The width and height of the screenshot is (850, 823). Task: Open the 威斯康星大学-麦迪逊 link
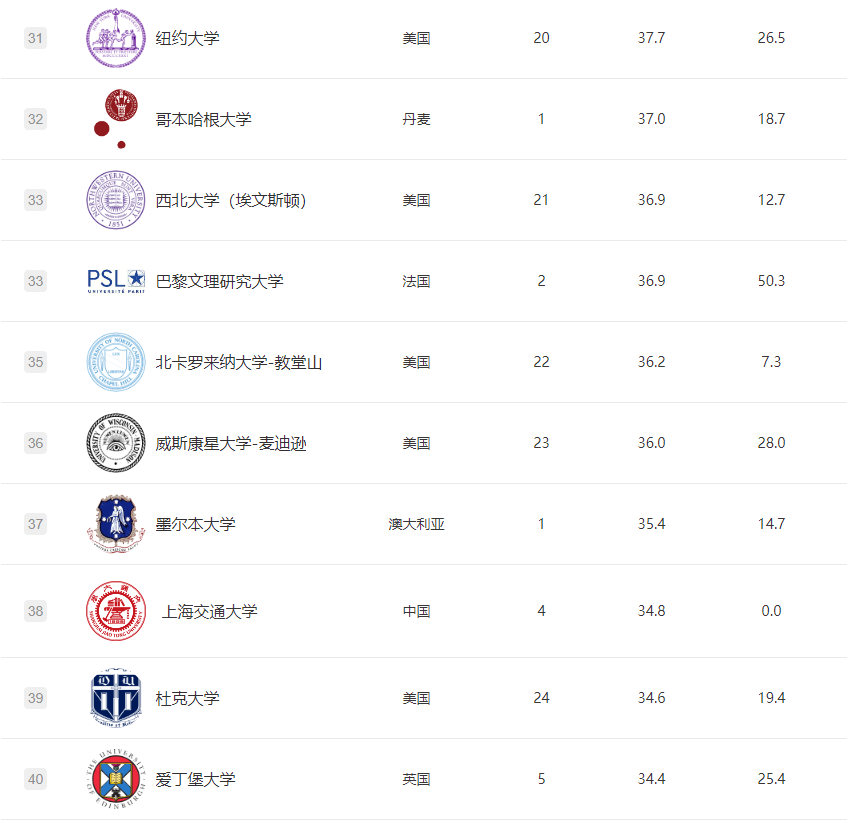(x=230, y=444)
